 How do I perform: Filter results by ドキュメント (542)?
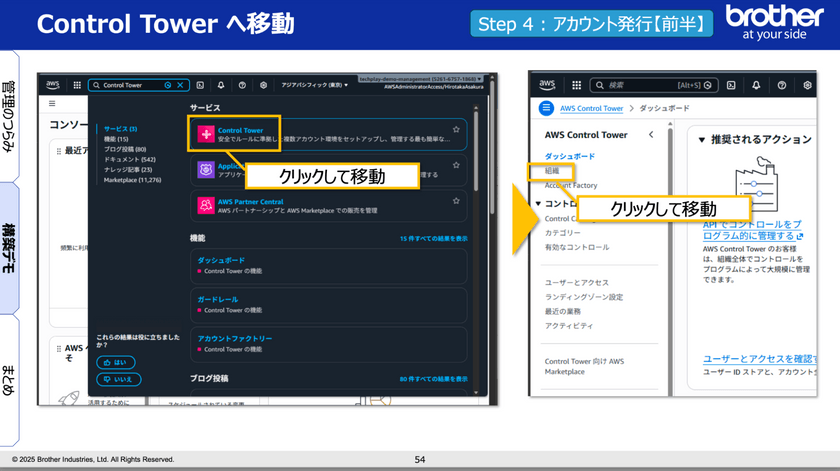tap(128, 159)
